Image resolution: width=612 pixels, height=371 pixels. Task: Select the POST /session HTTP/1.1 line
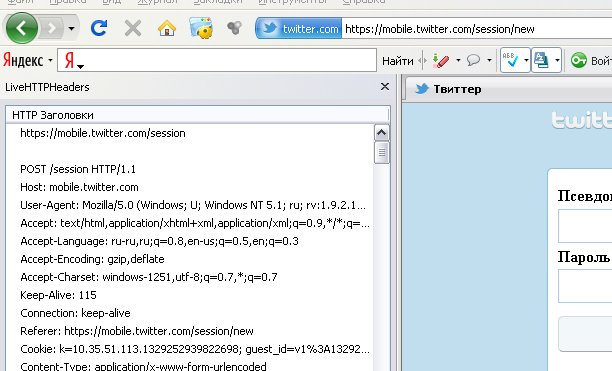(78, 169)
